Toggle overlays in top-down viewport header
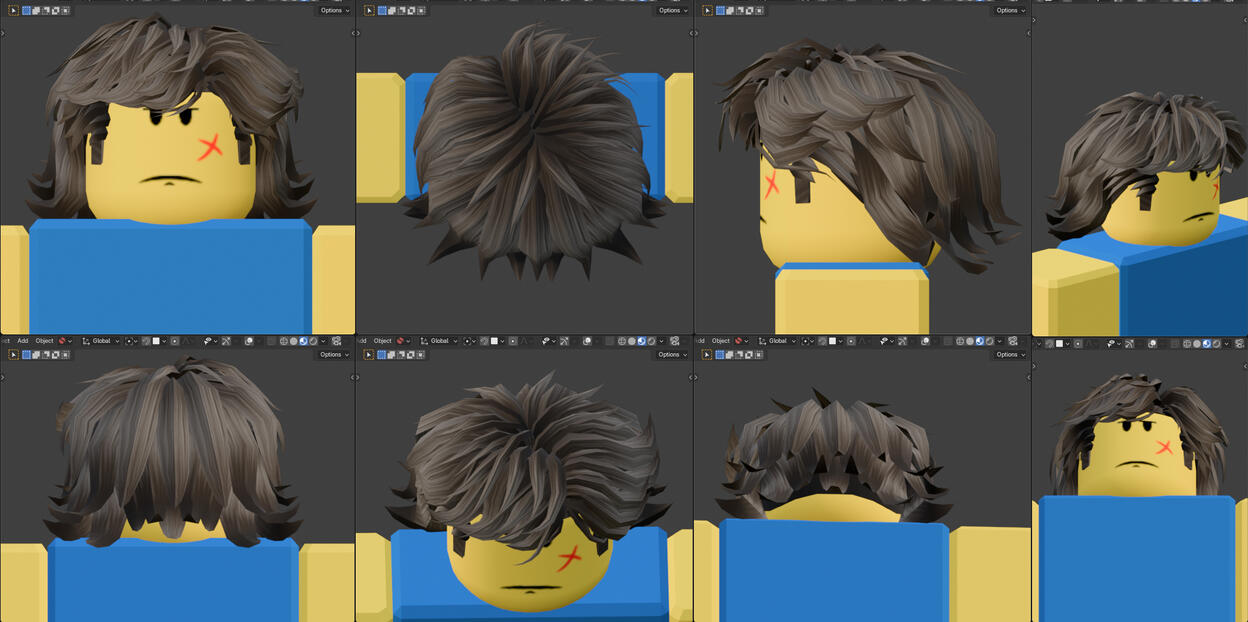 tap(587, 341)
